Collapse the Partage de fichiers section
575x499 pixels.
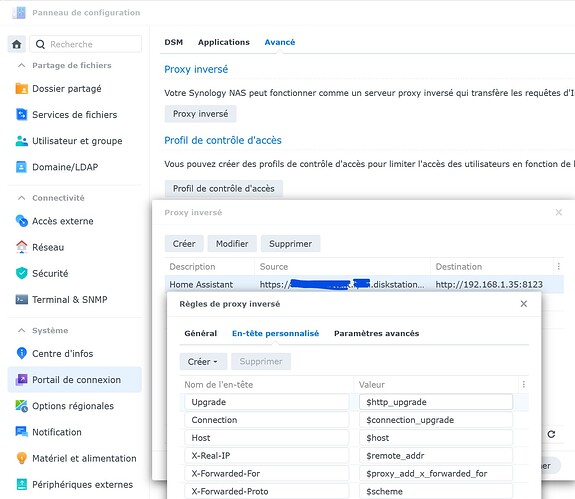pos(22,65)
